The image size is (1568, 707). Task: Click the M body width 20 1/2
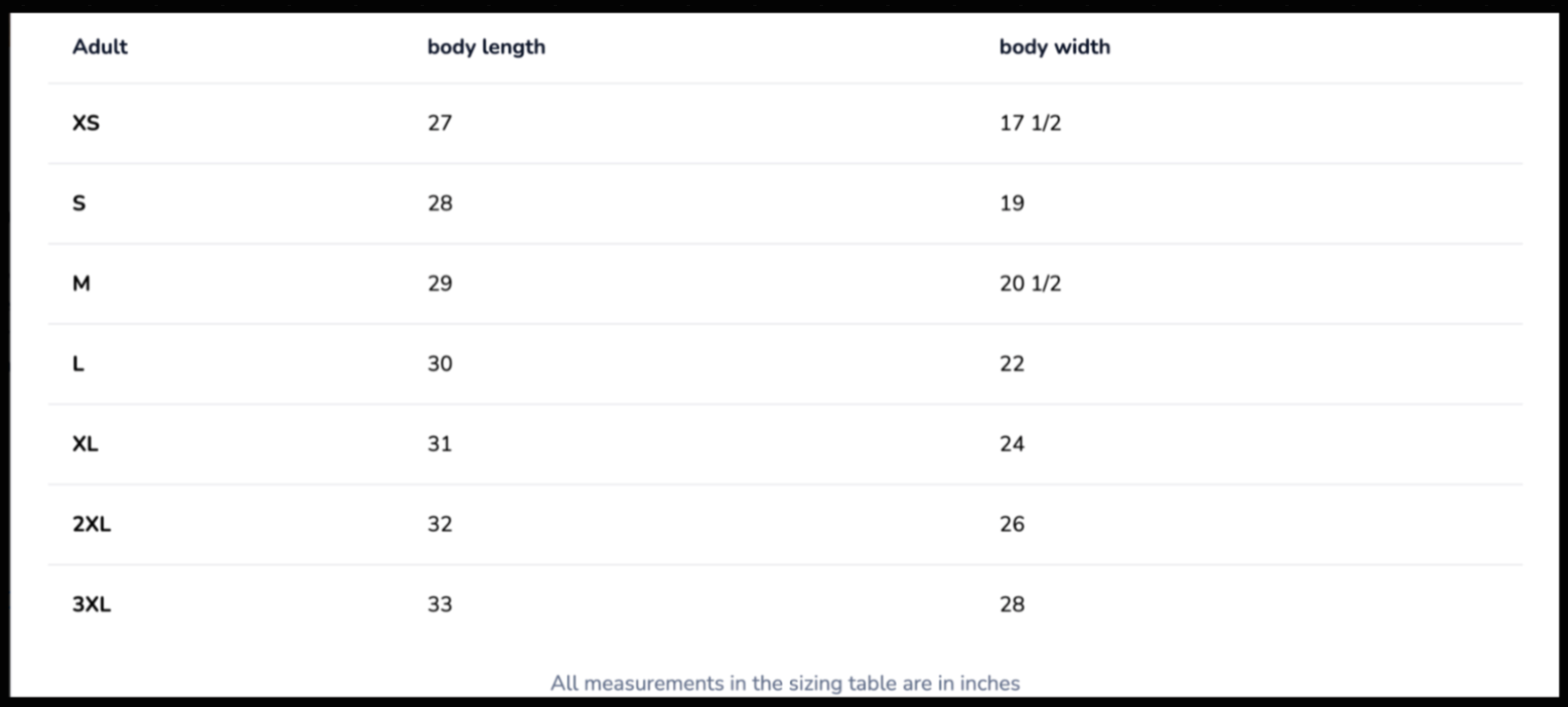(1030, 284)
